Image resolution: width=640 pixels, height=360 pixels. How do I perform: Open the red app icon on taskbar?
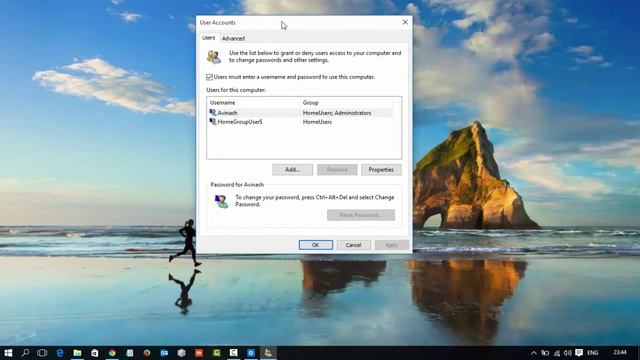pyautogui.click(x=199, y=353)
